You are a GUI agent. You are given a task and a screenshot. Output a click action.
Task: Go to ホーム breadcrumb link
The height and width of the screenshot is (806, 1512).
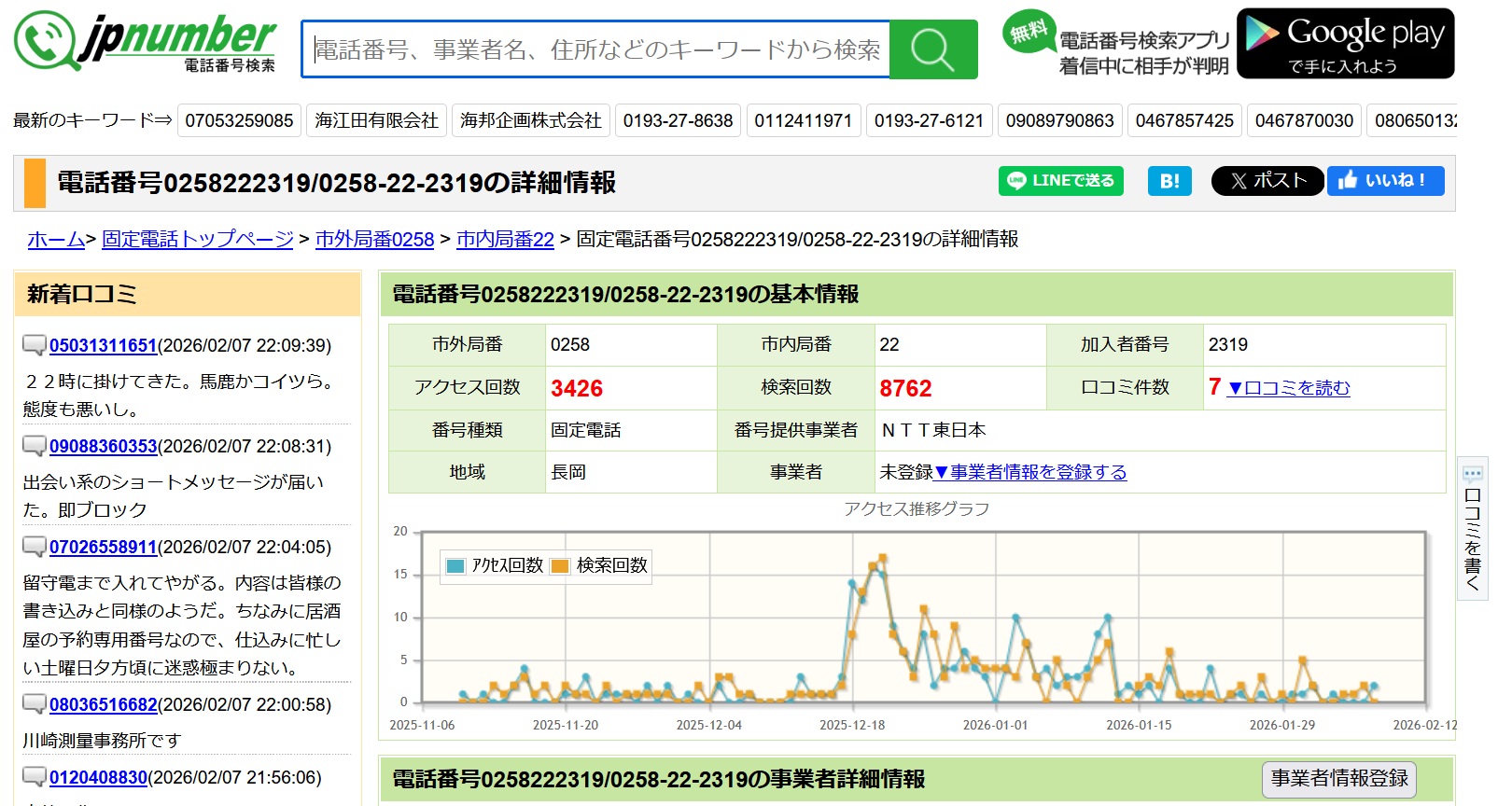tap(56, 240)
